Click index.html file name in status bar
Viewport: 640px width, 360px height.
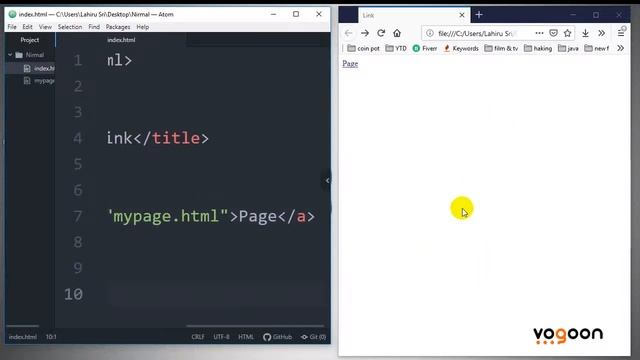(x=23, y=337)
